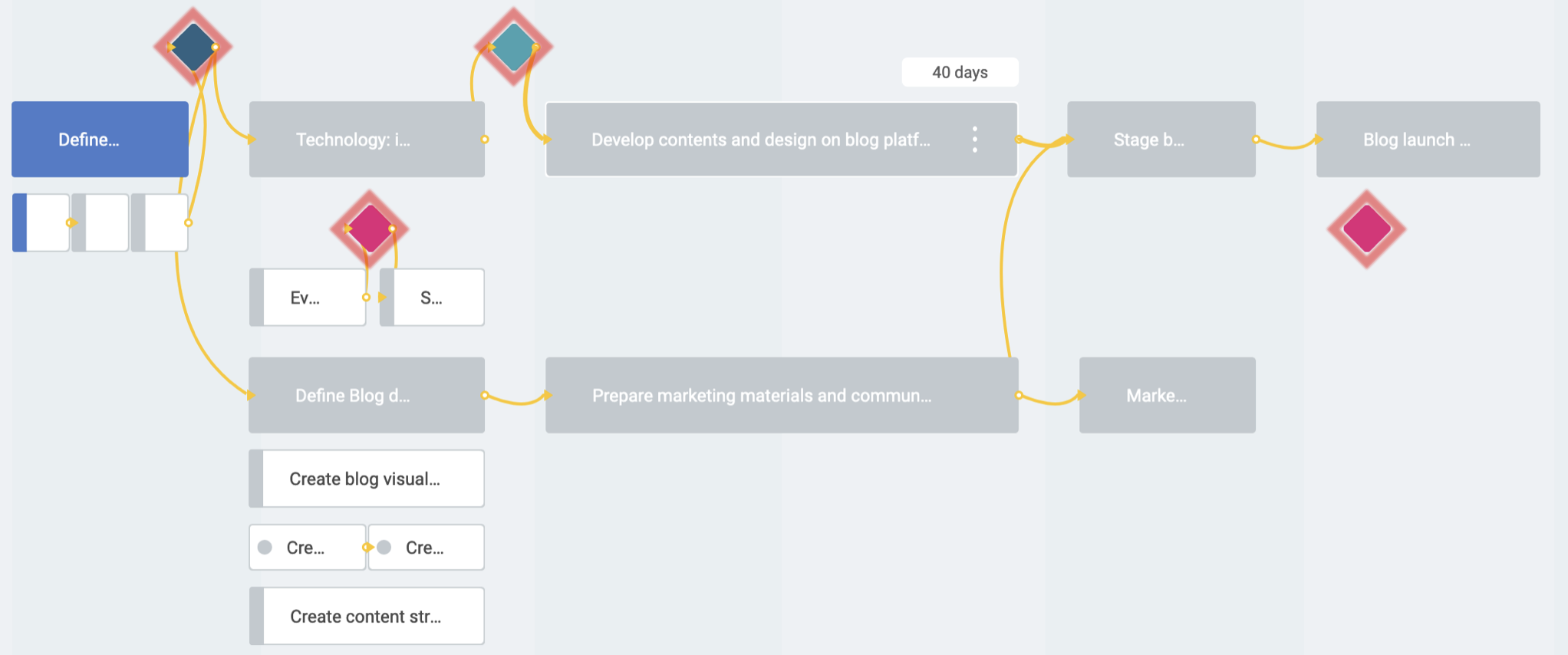This screenshot has width=1568, height=655.
Task: Select the Define Blog d... task block
Action: [367, 395]
